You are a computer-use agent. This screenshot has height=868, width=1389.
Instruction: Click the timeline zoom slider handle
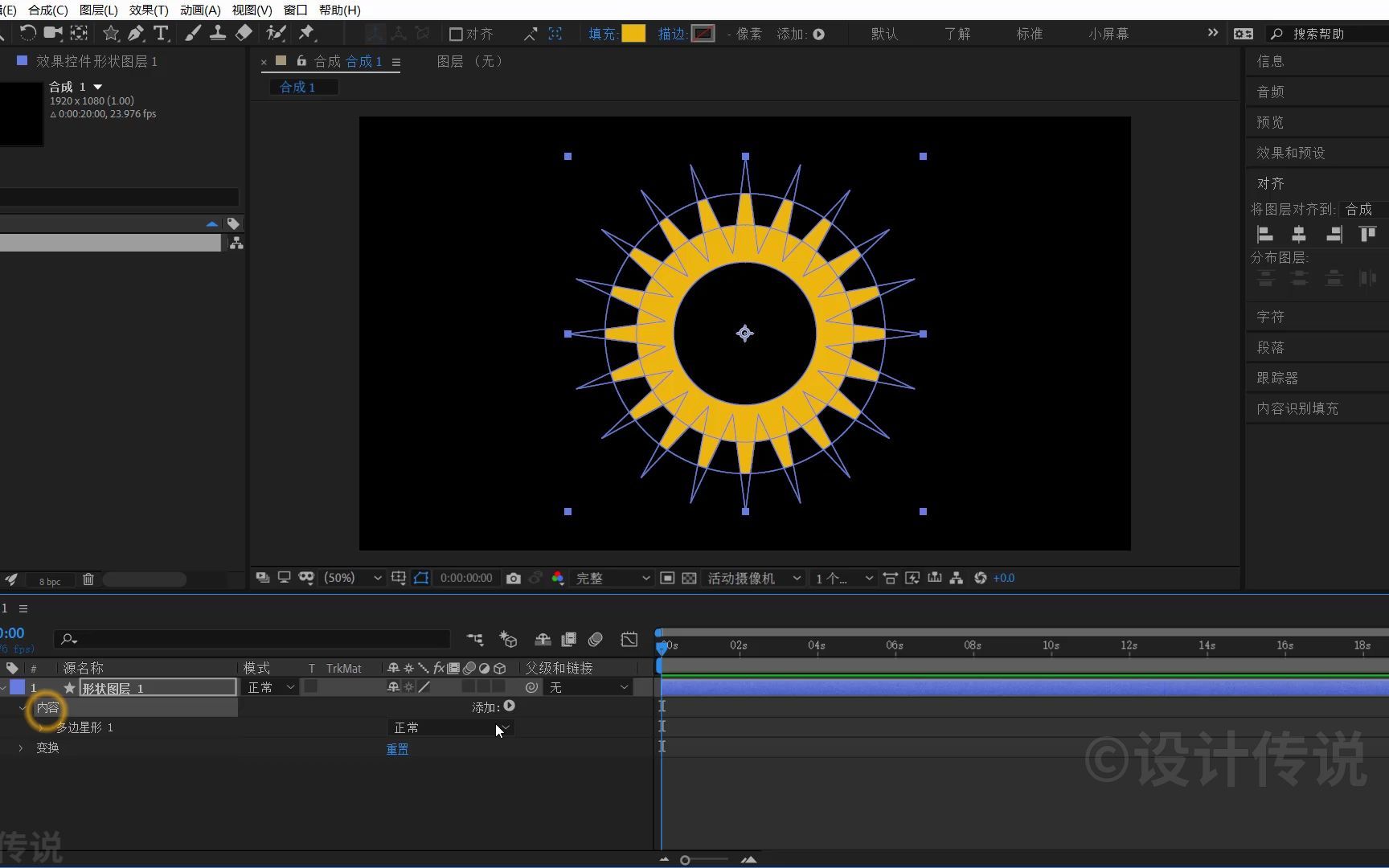(685, 860)
